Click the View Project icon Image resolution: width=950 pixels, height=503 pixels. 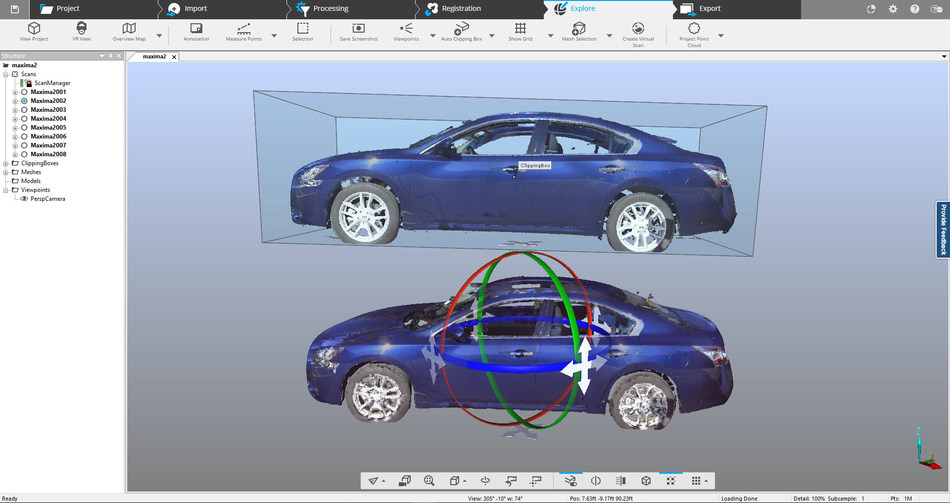pyautogui.click(x=34, y=30)
